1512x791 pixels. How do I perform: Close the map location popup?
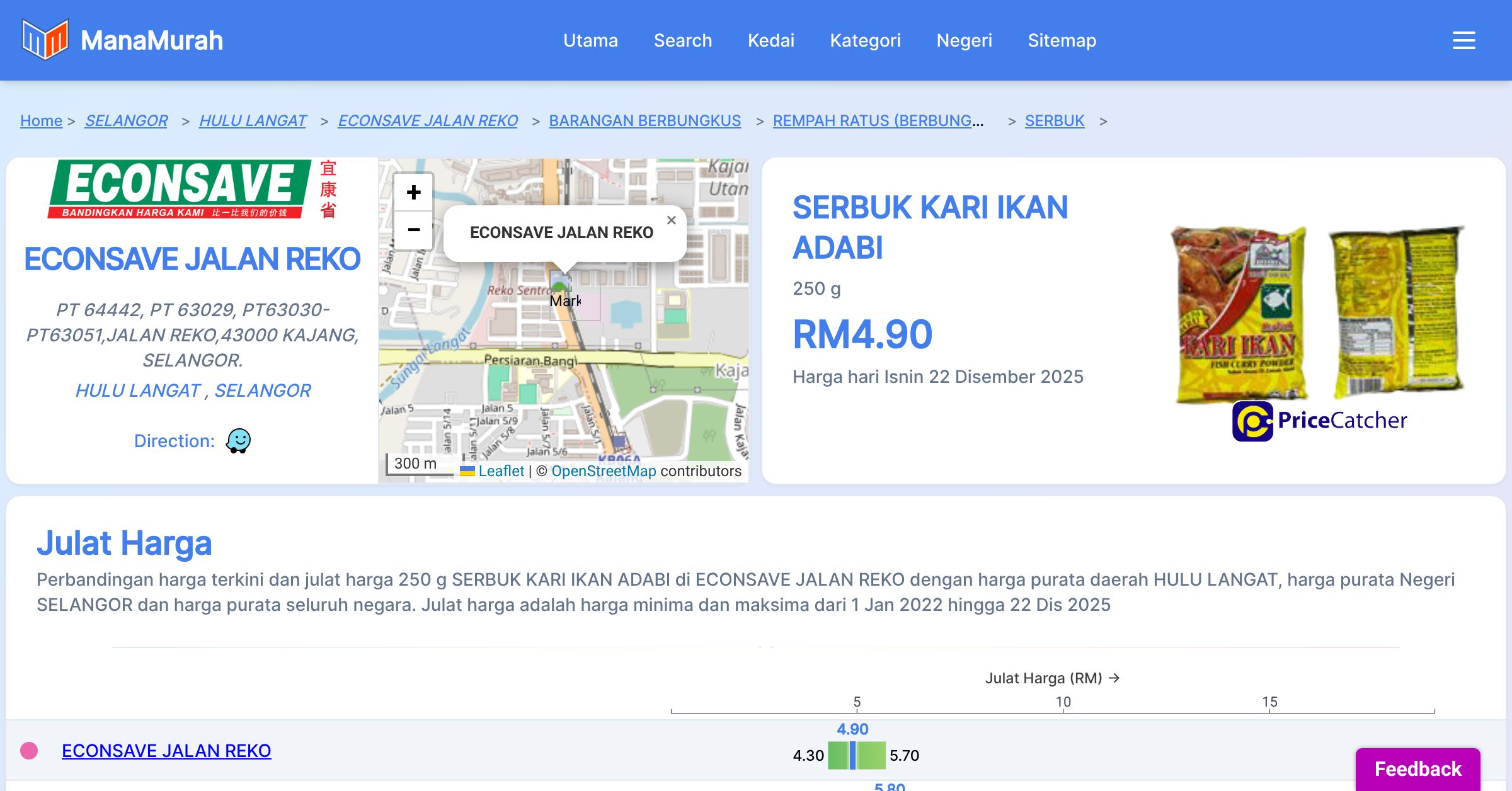point(671,220)
